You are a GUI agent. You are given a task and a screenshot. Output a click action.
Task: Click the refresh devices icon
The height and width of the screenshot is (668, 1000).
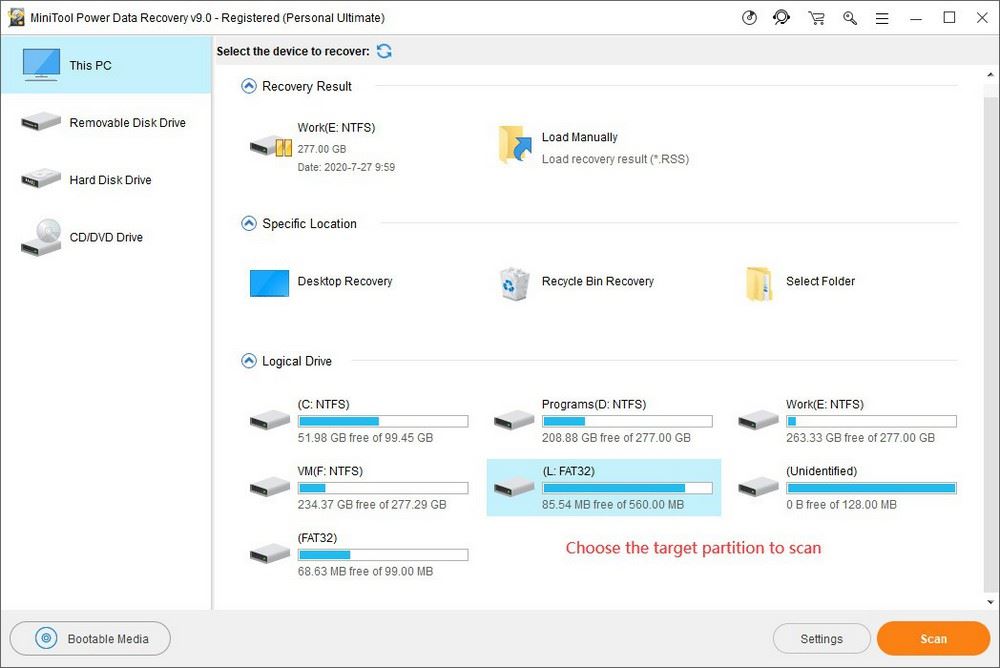tap(384, 51)
